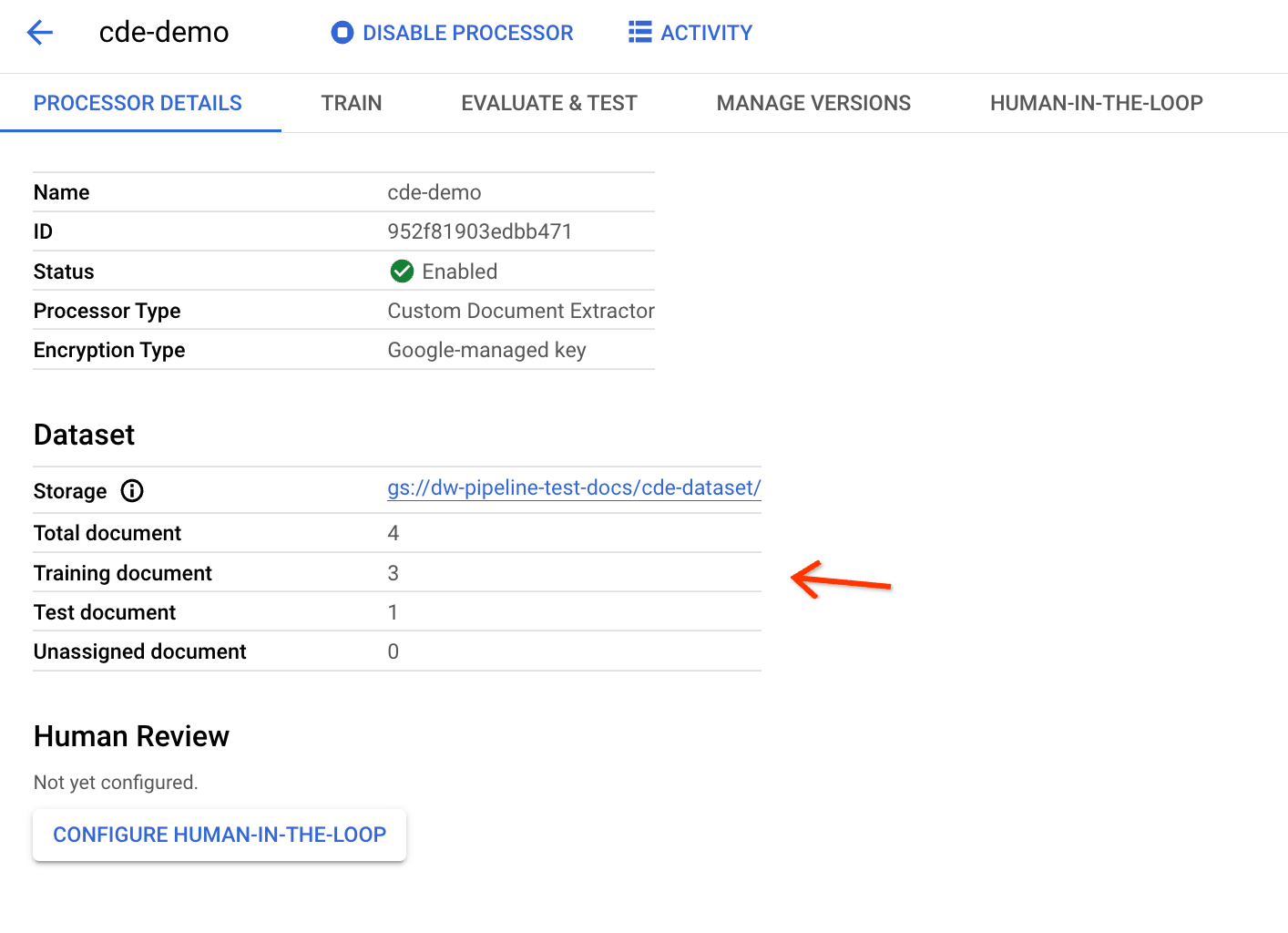Image resolution: width=1288 pixels, height=933 pixels.
Task: Open the Processor Details tab
Action: click(138, 103)
